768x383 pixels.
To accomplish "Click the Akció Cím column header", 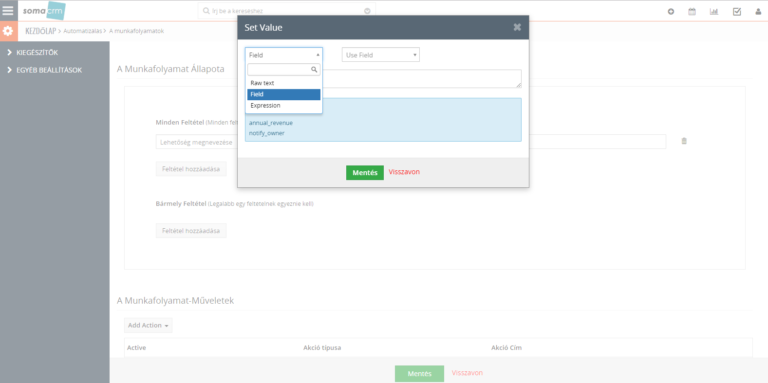I will [x=506, y=348].
